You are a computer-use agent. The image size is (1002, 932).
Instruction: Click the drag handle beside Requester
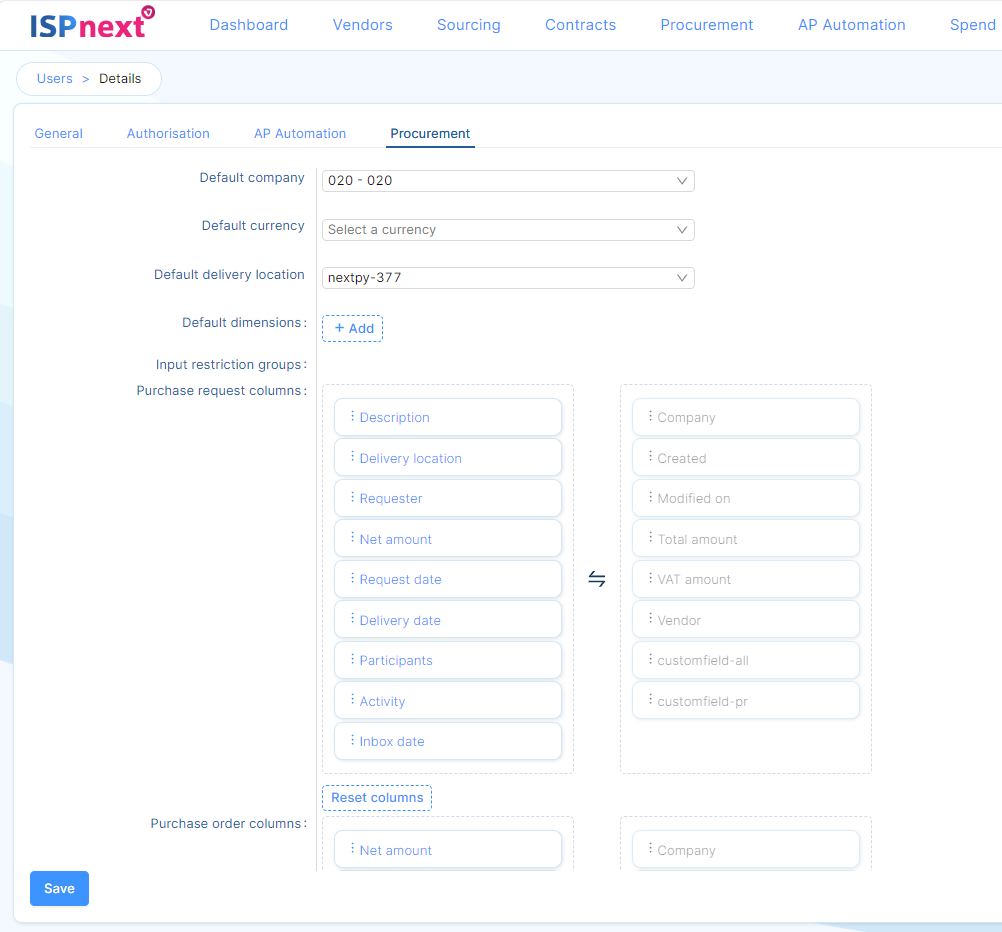point(352,498)
